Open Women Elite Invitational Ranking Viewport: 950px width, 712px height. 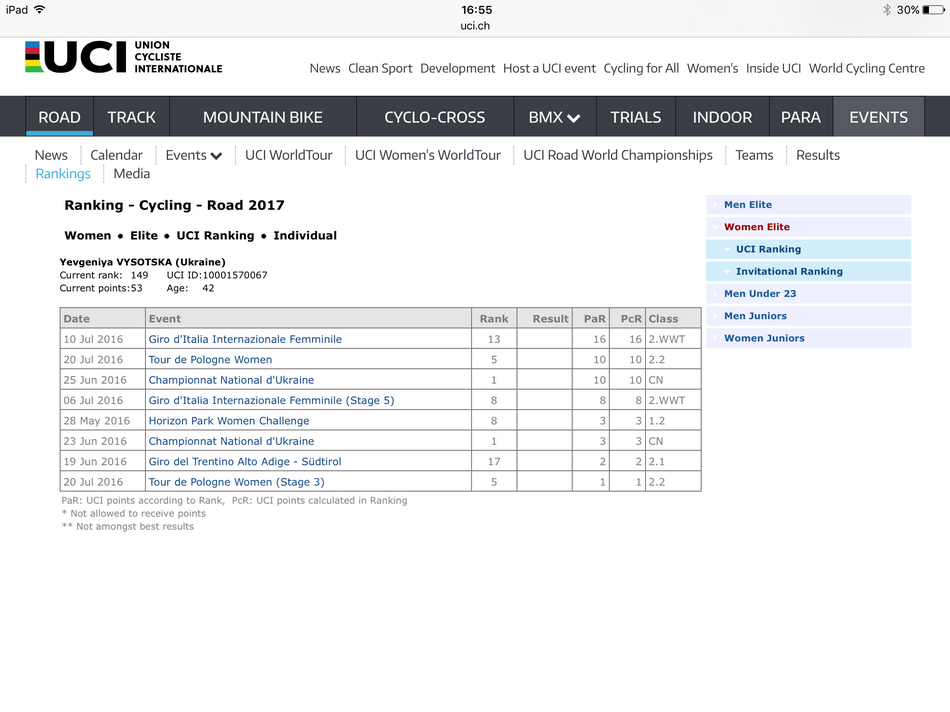point(808,271)
